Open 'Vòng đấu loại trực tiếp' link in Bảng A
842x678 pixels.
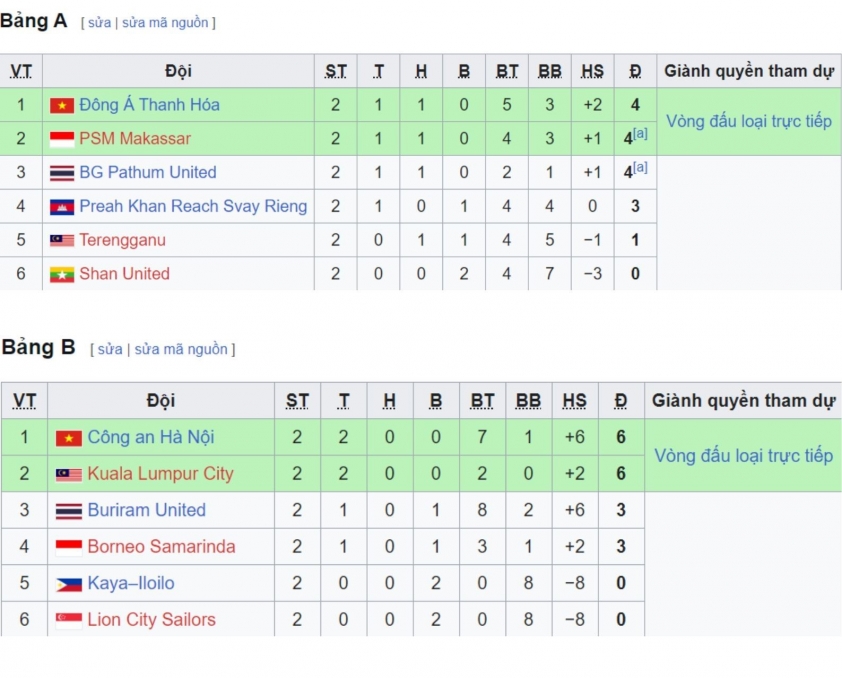point(749,121)
